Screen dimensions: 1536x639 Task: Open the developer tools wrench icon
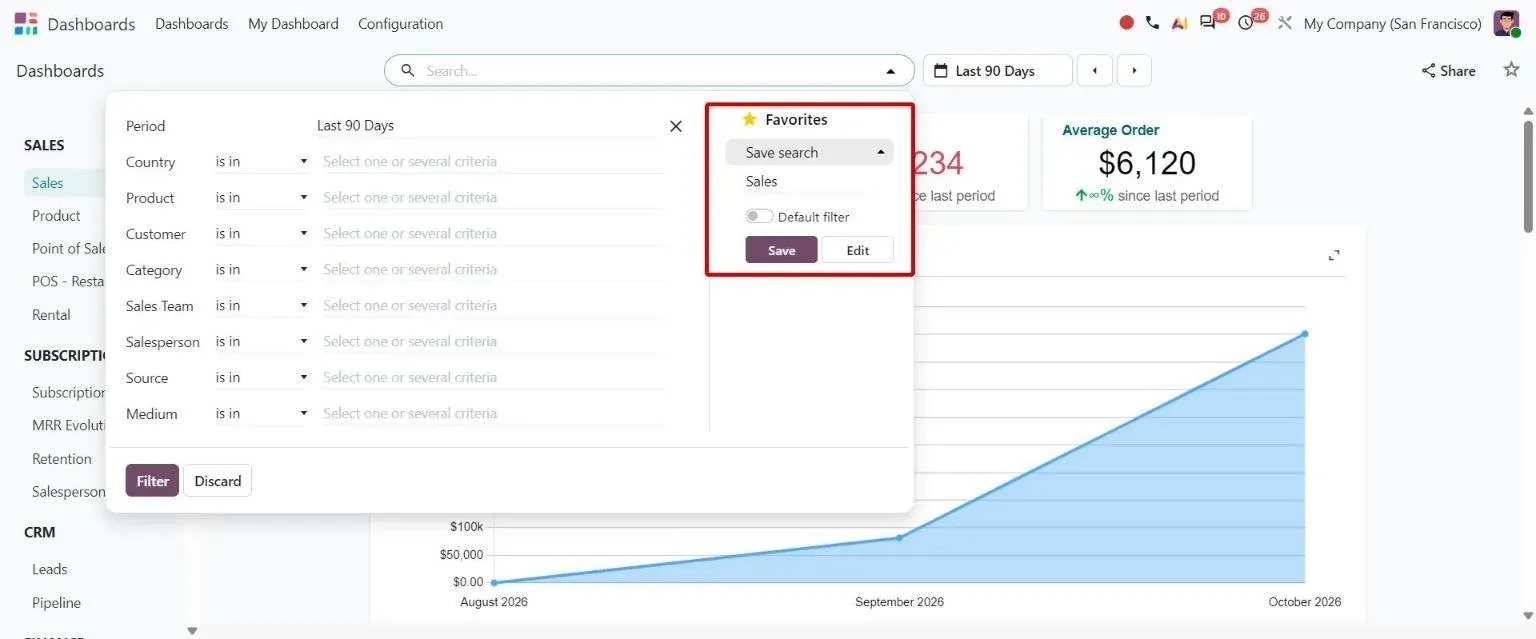coord(1285,23)
